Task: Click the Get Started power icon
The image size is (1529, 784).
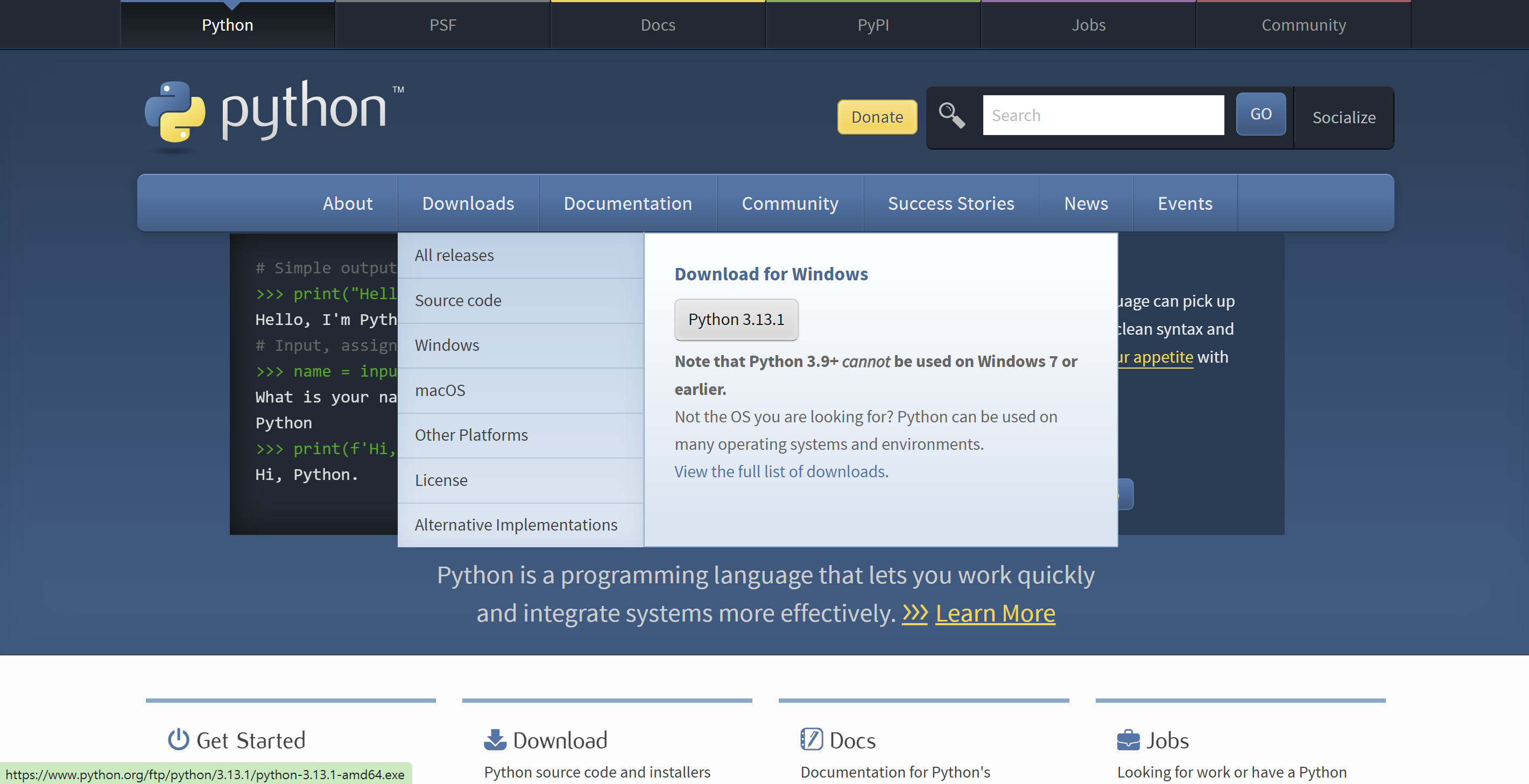Action: click(178, 739)
